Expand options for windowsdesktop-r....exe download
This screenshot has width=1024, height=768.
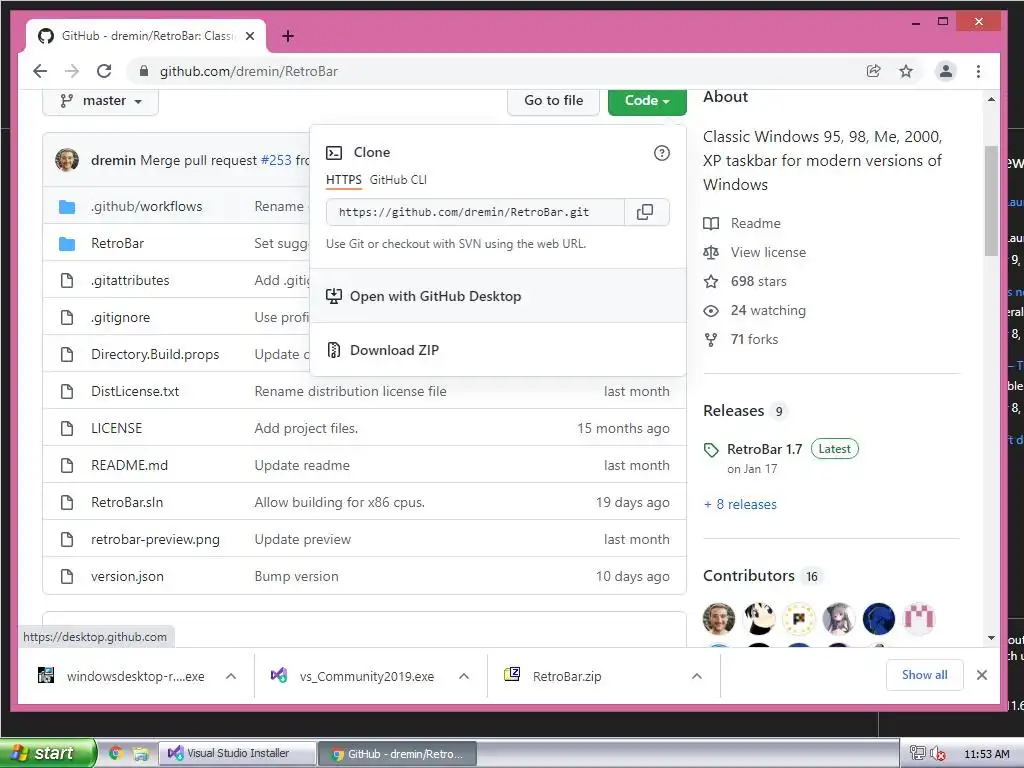pos(231,677)
